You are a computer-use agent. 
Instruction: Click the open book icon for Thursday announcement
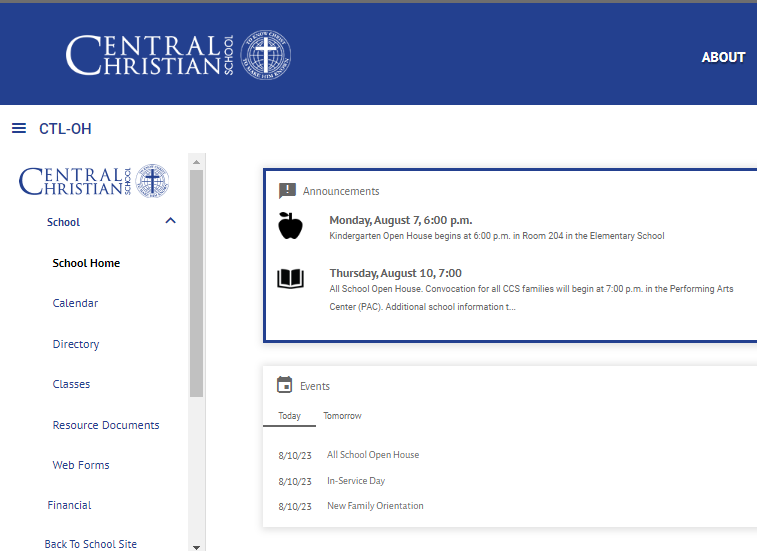290,279
